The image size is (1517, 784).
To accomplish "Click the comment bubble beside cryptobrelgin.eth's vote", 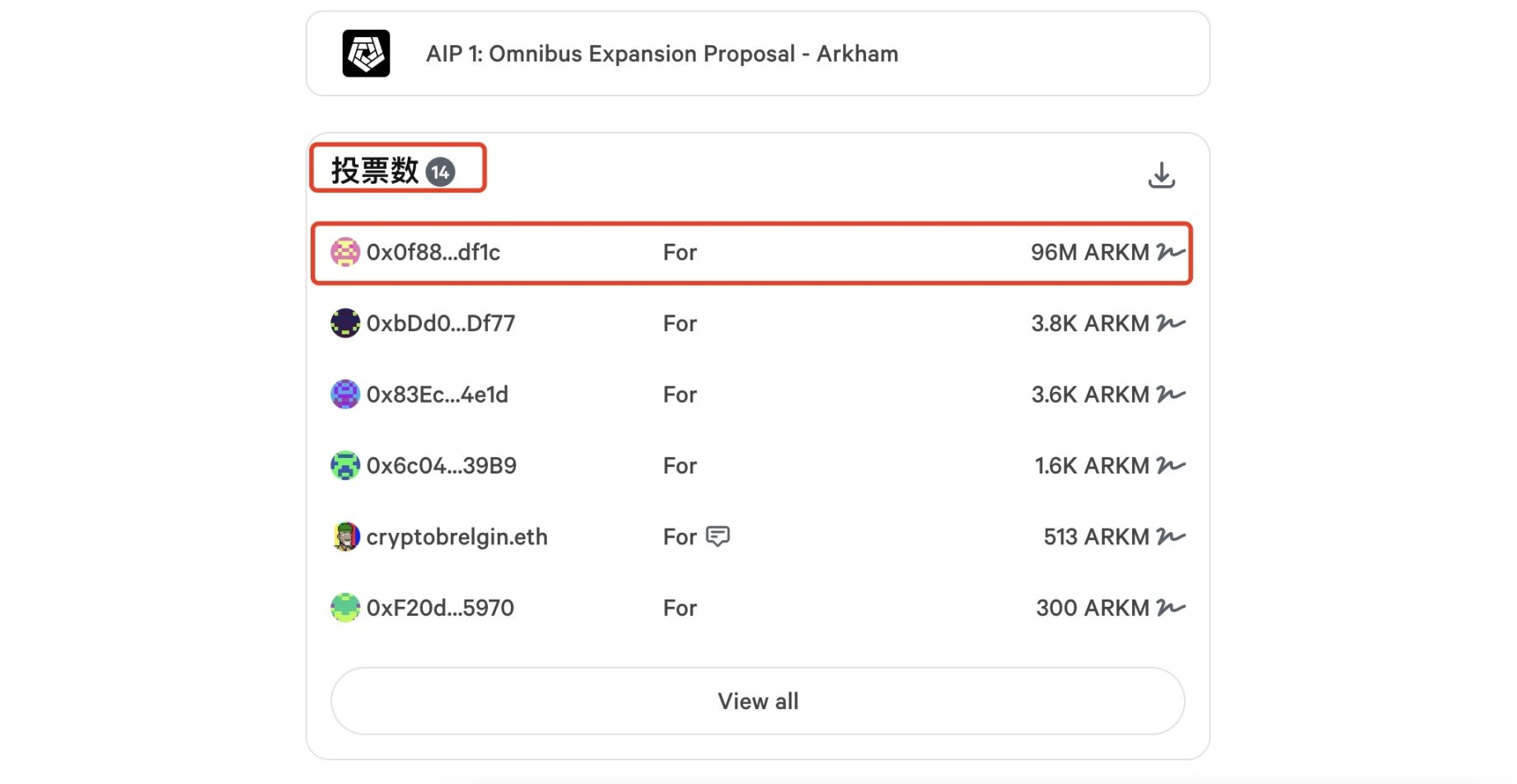I will (x=719, y=536).
